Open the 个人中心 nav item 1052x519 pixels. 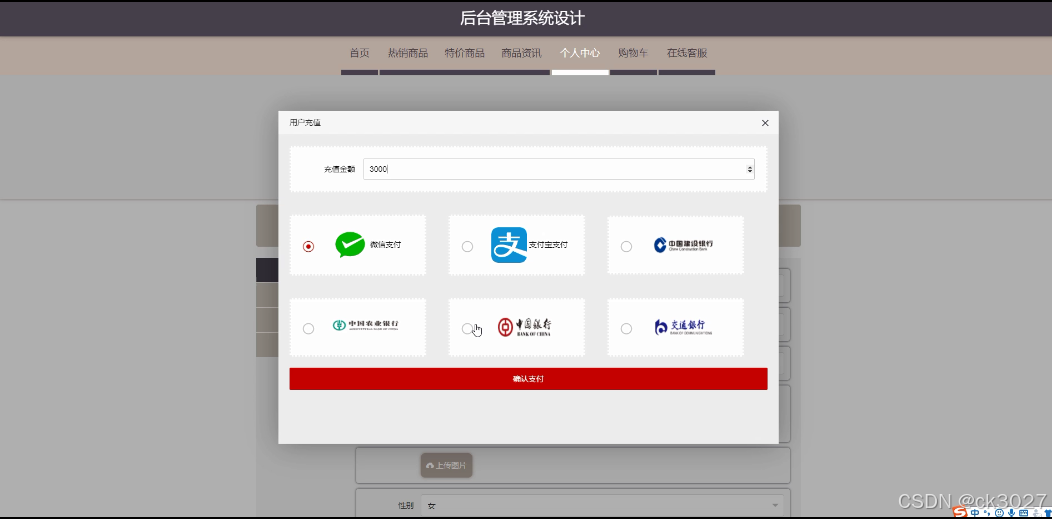coord(580,53)
